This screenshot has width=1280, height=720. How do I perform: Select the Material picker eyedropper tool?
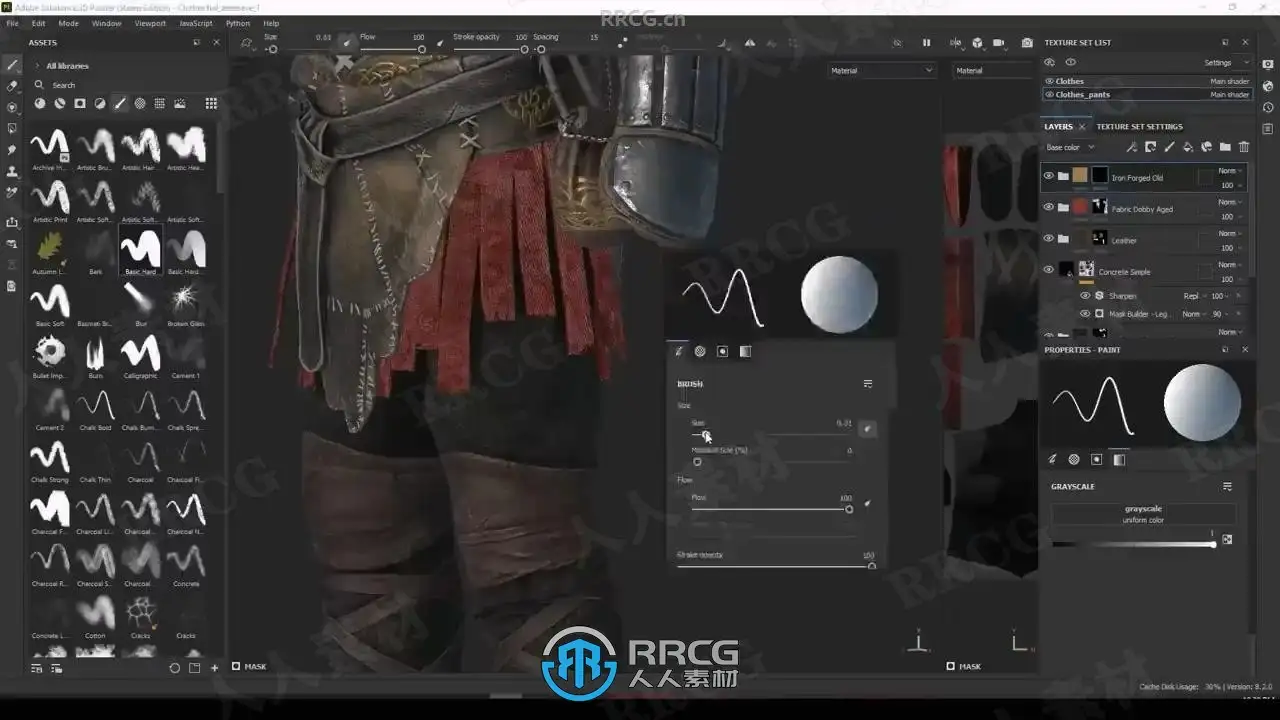tap(13, 192)
